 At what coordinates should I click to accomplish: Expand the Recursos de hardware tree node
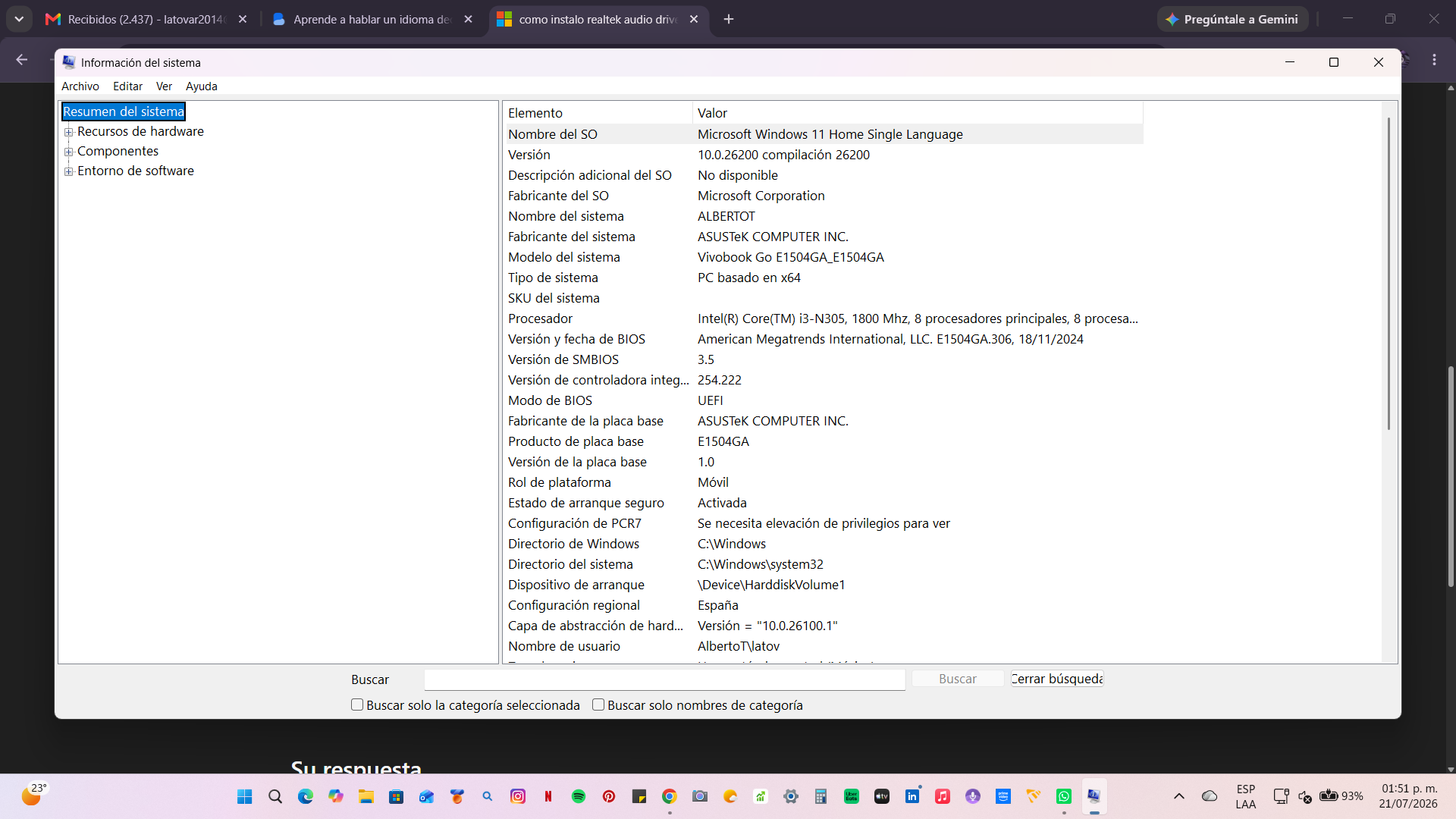[69, 132]
